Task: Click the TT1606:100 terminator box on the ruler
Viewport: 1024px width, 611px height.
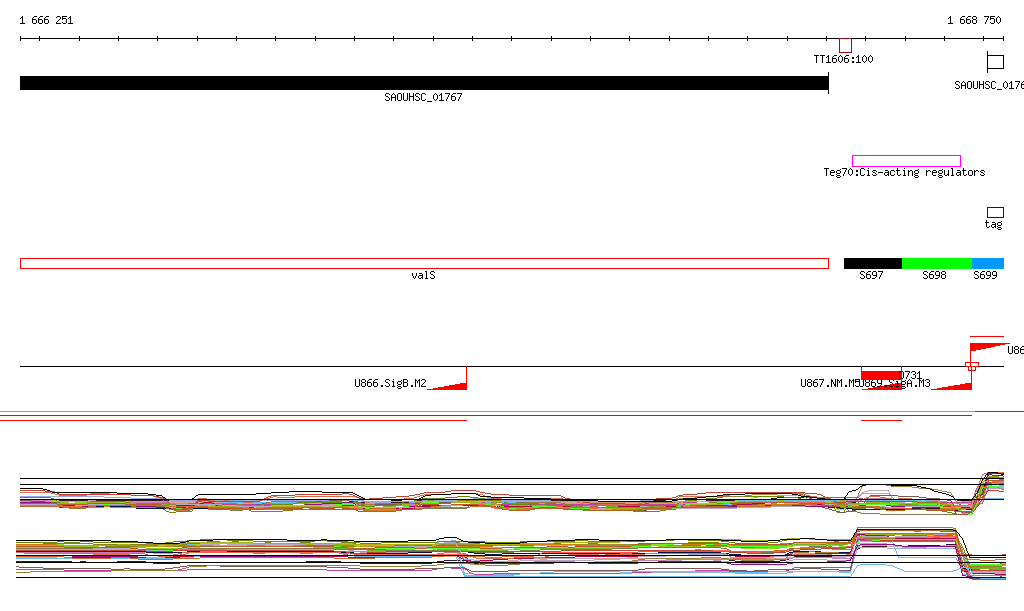Action: (x=845, y=46)
